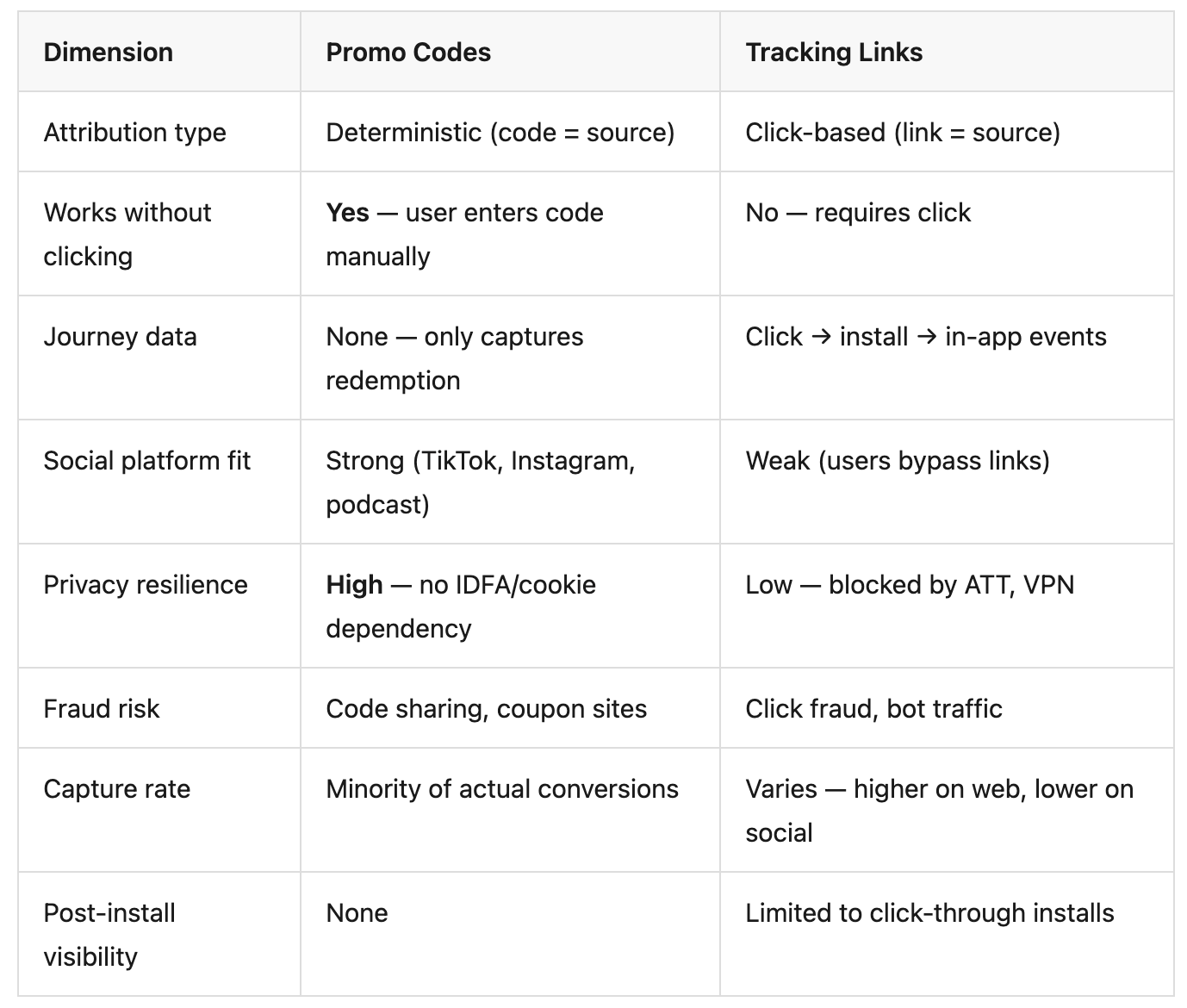Viewport: 1187px width, 1008px height.
Task: Click the "Click-based (link = source)" cell
Action: pyautogui.click(x=903, y=133)
